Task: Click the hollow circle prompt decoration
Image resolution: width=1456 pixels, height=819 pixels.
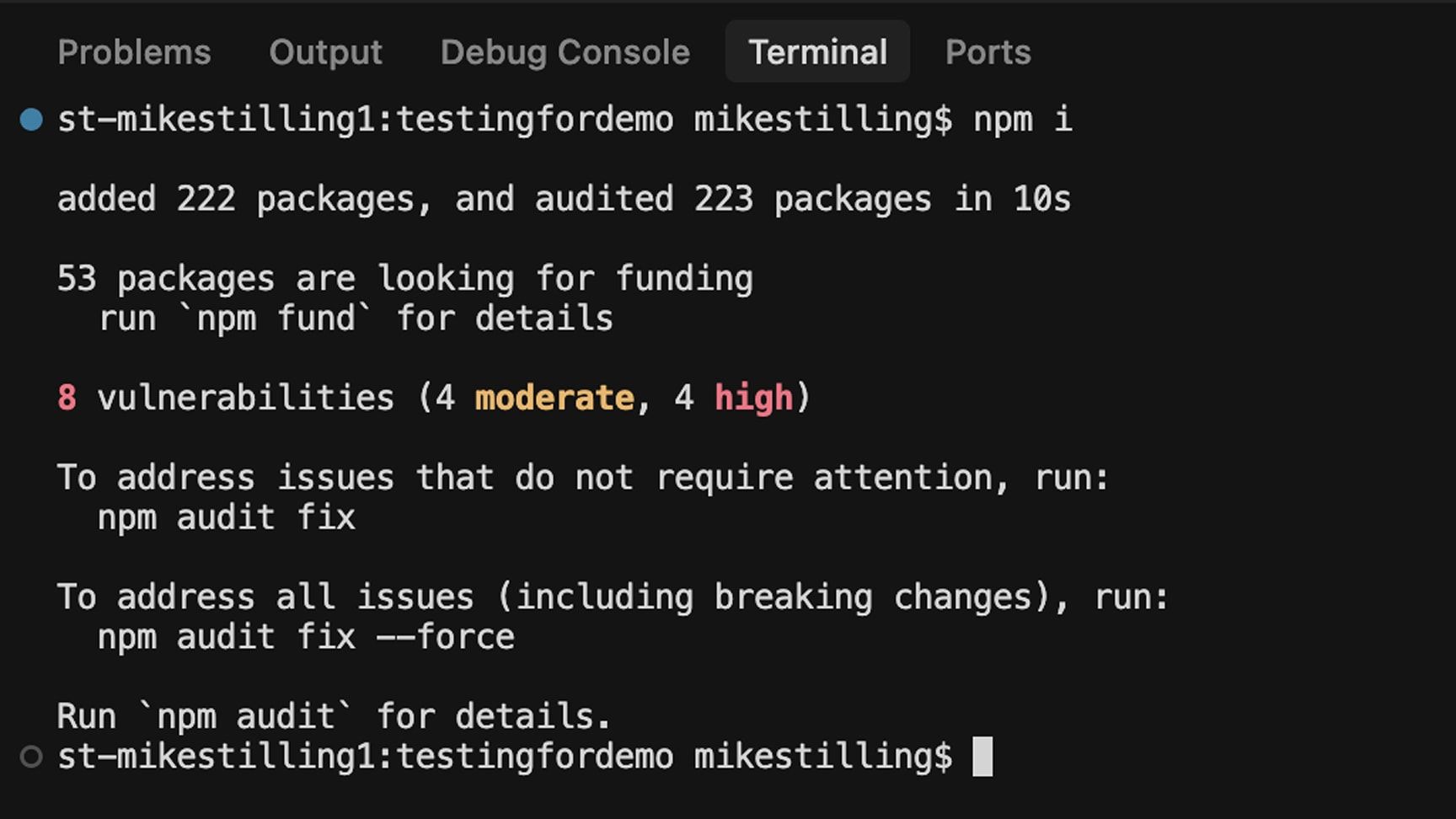Action: pyautogui.click(x=31, y=757)
